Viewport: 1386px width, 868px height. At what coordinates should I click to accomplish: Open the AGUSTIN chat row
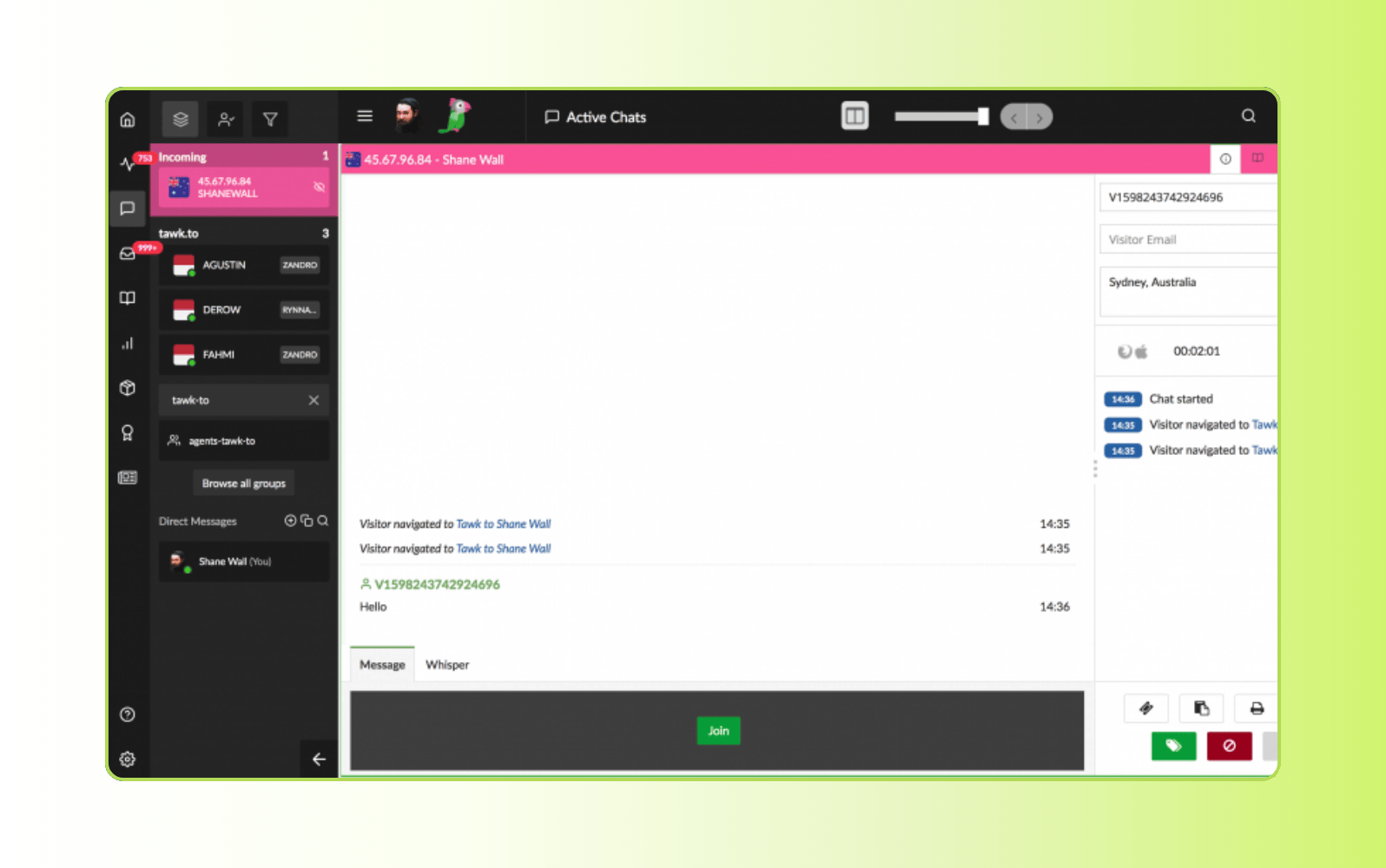point(244,265)
